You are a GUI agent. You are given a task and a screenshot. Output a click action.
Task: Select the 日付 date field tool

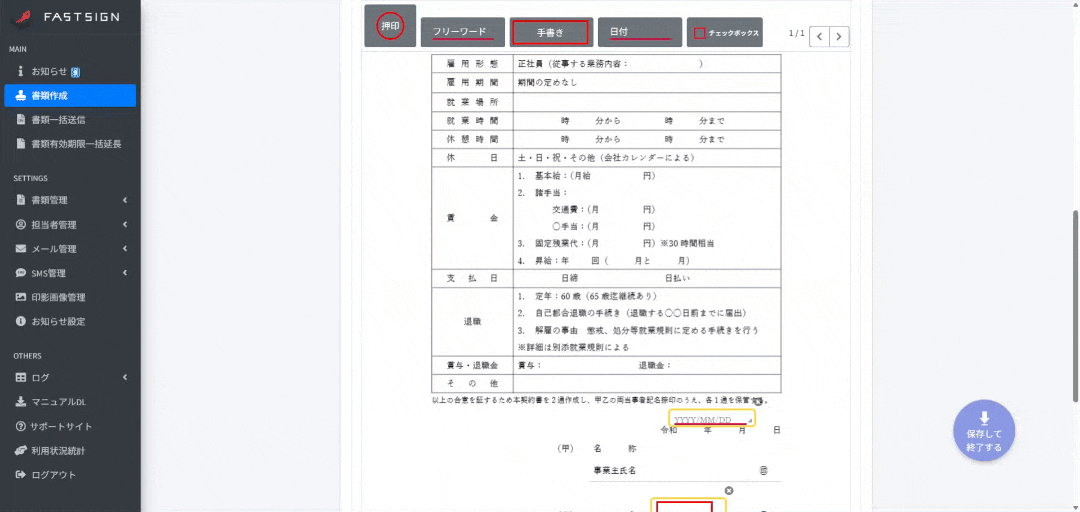click(x=640, y=32)
